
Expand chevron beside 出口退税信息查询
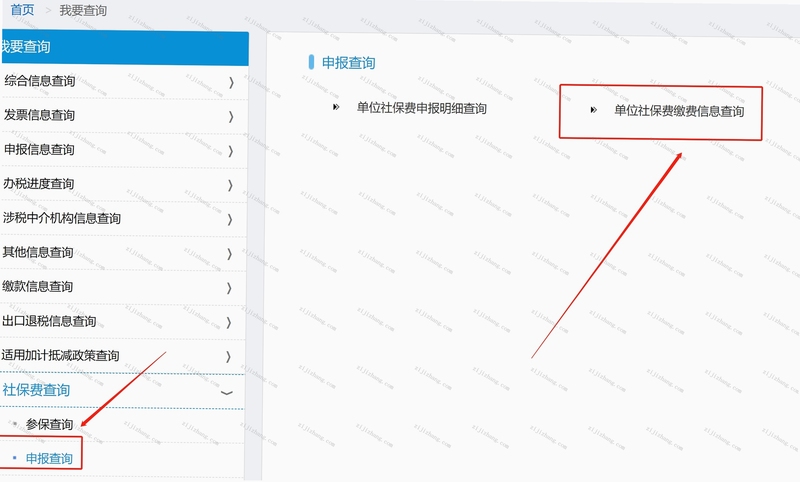pyautogui.click(x=229, y=322)
